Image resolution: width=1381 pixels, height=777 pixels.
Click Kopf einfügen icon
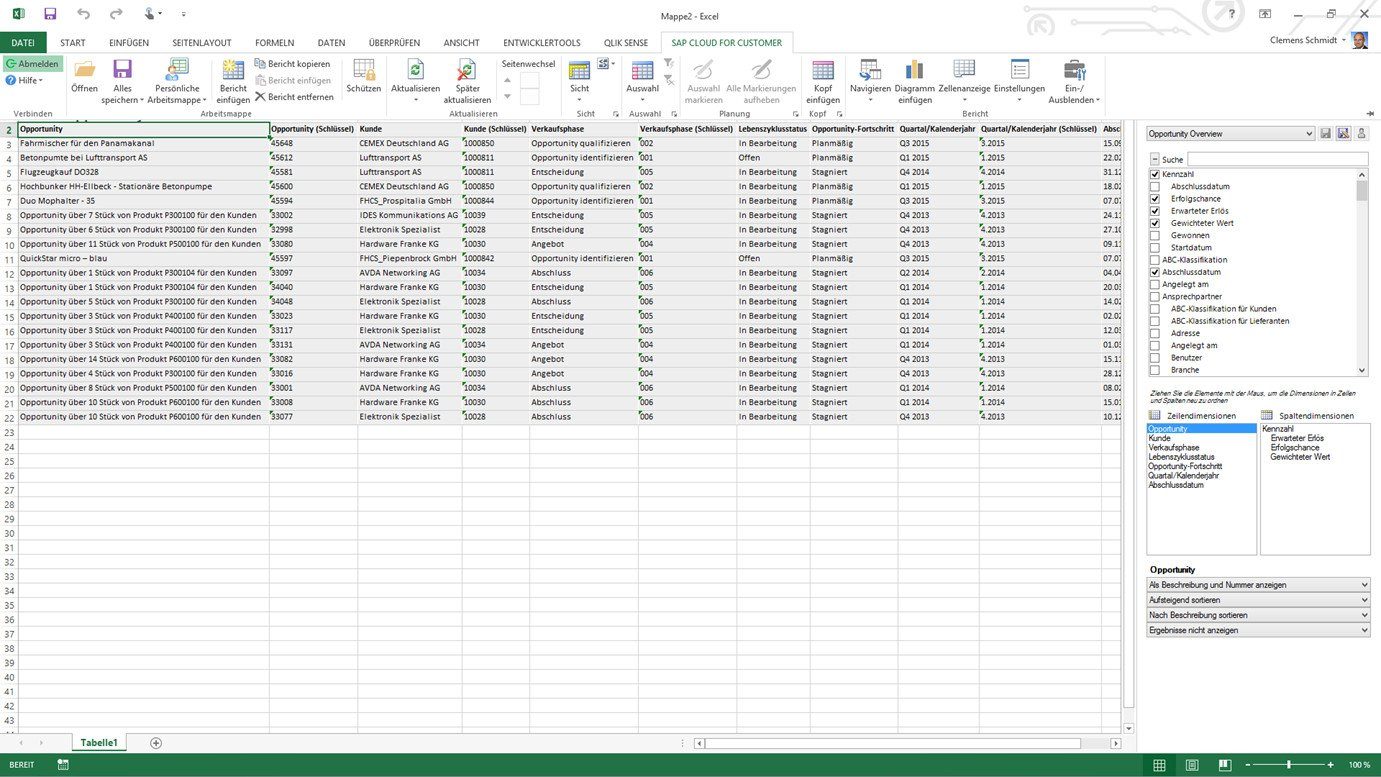823,70
